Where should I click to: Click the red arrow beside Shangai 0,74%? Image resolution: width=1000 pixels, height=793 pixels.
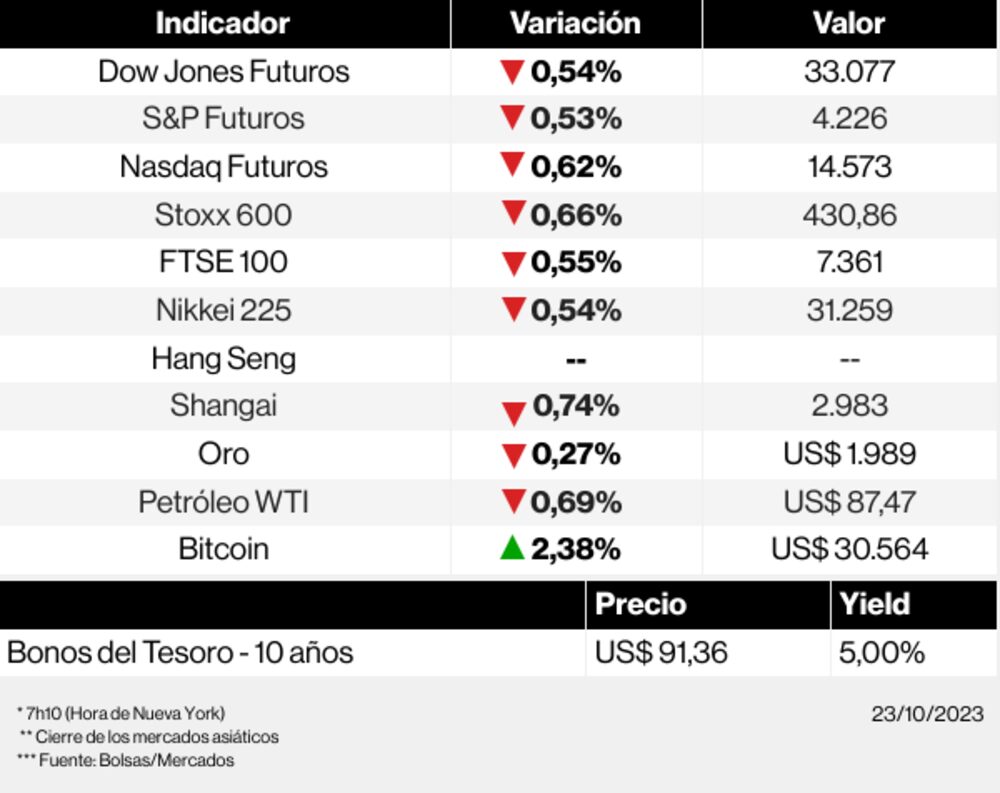click(514, 413)
